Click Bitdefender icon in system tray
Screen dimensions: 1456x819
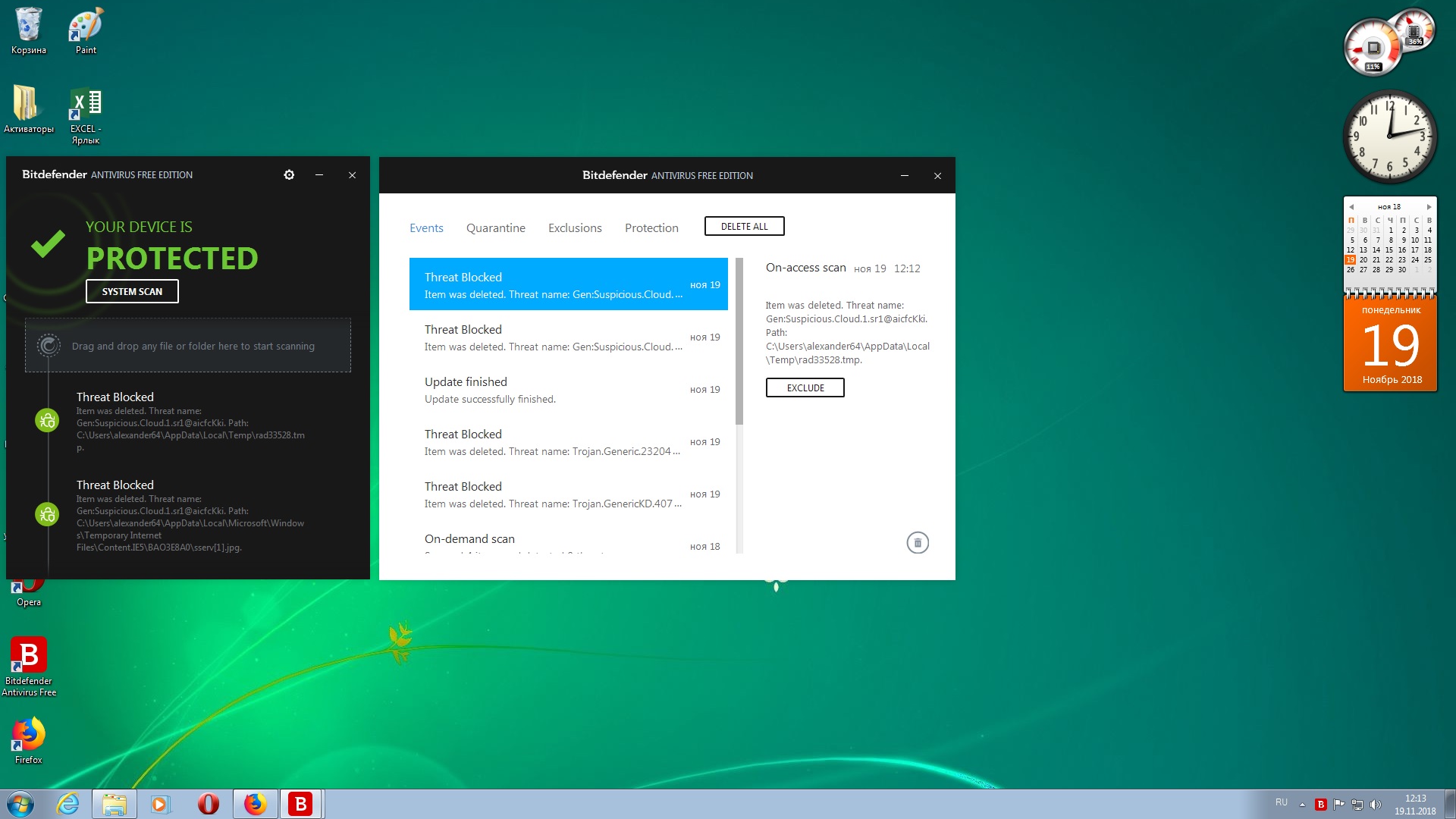click(1320, 805)
